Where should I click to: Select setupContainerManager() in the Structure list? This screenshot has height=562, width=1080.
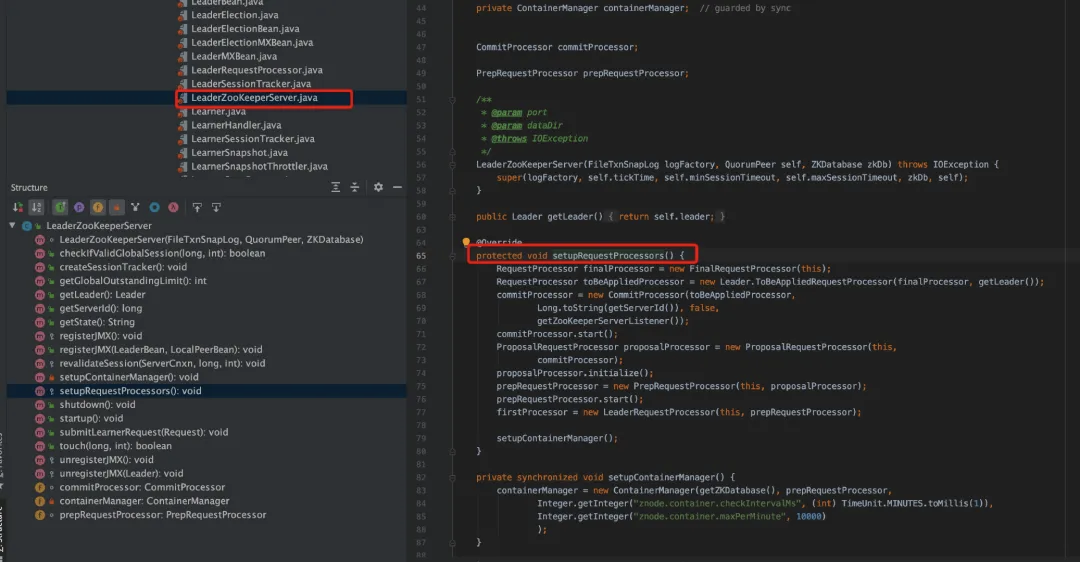click(129, 377)
